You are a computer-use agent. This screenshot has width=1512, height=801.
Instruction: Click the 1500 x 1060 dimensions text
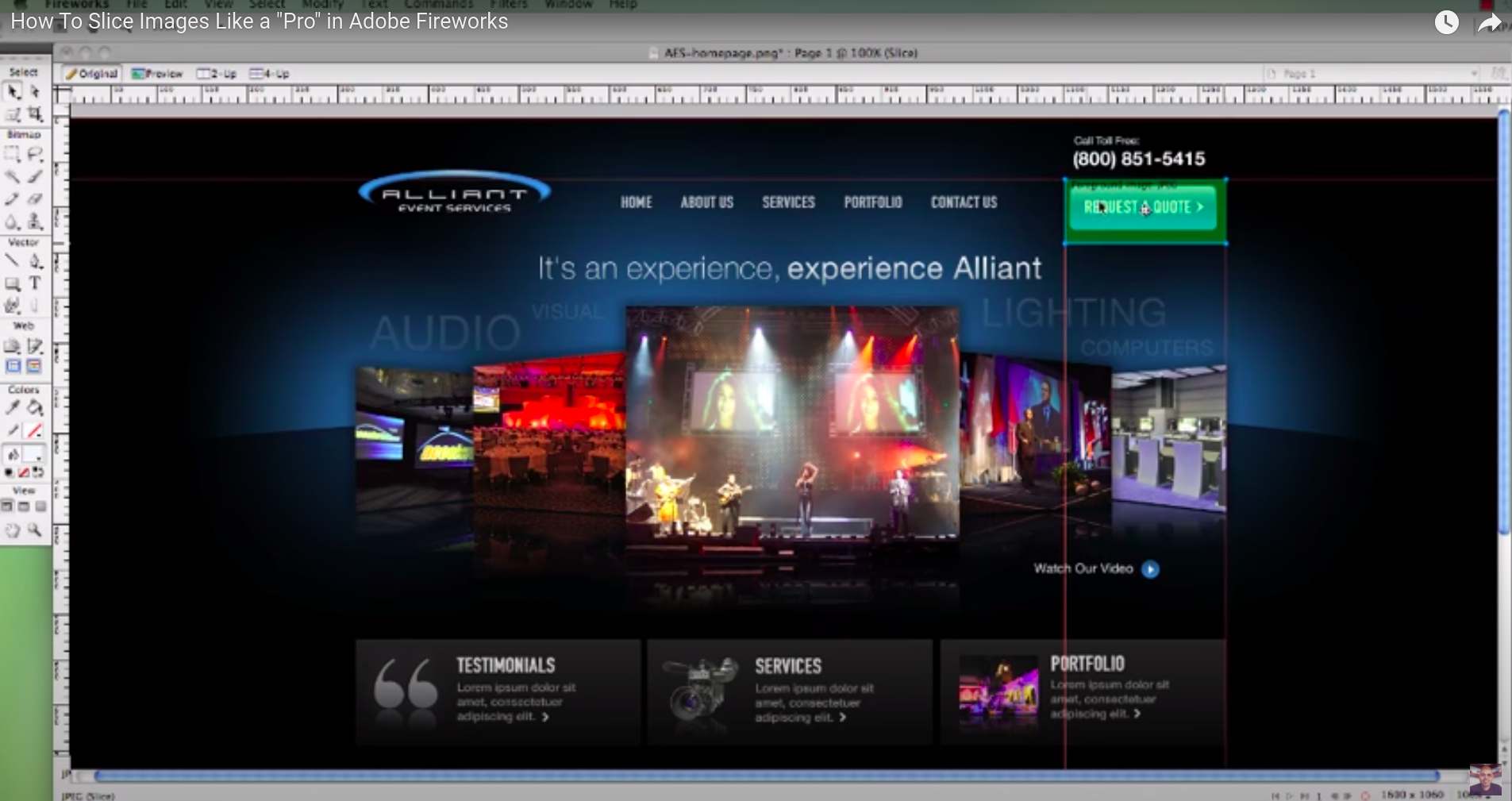pyautogui.click(x=1412, y=795)
